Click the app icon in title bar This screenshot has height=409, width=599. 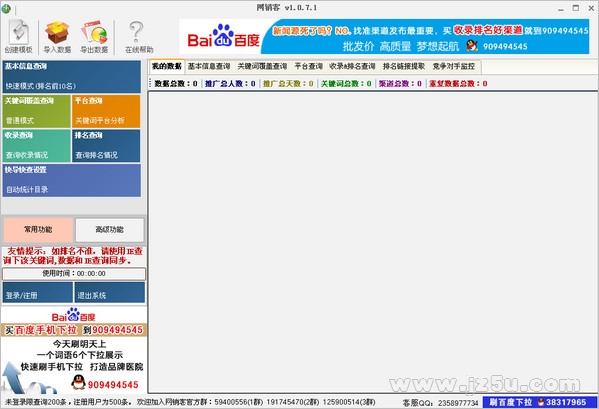tap(6, 8)
